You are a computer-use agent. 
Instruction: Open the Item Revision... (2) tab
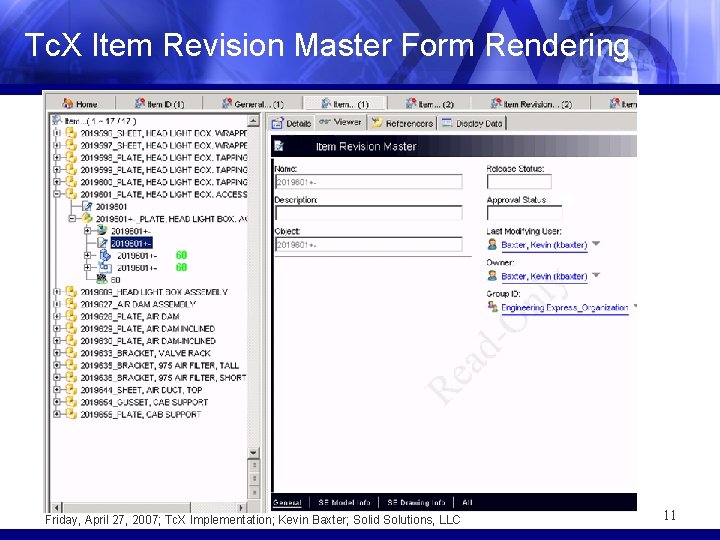[531, 104]
